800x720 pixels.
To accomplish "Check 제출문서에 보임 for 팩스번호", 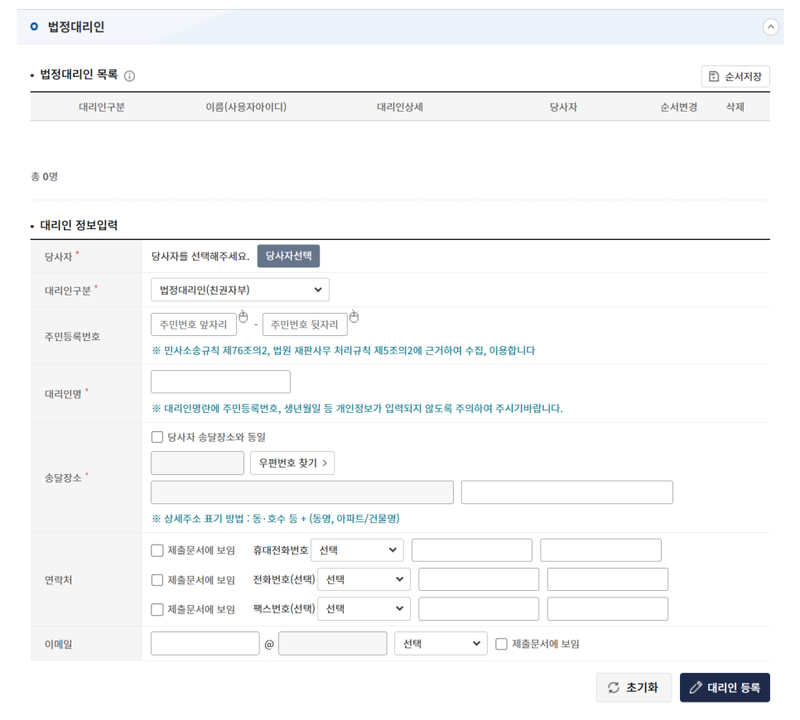I will [157, 610].
